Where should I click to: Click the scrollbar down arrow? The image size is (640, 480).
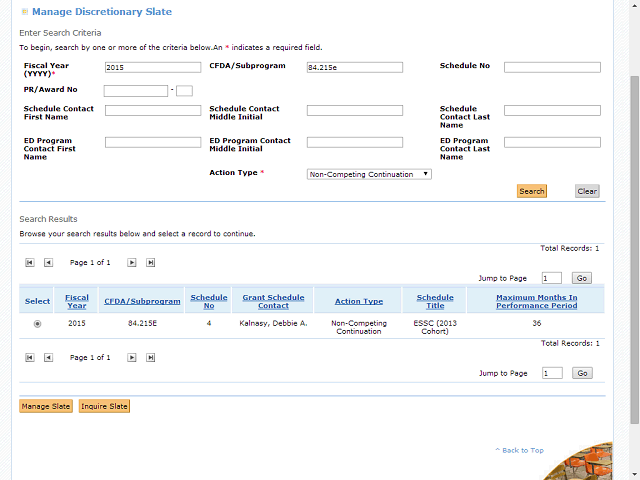pyautogui.click(x=634, y=475)
